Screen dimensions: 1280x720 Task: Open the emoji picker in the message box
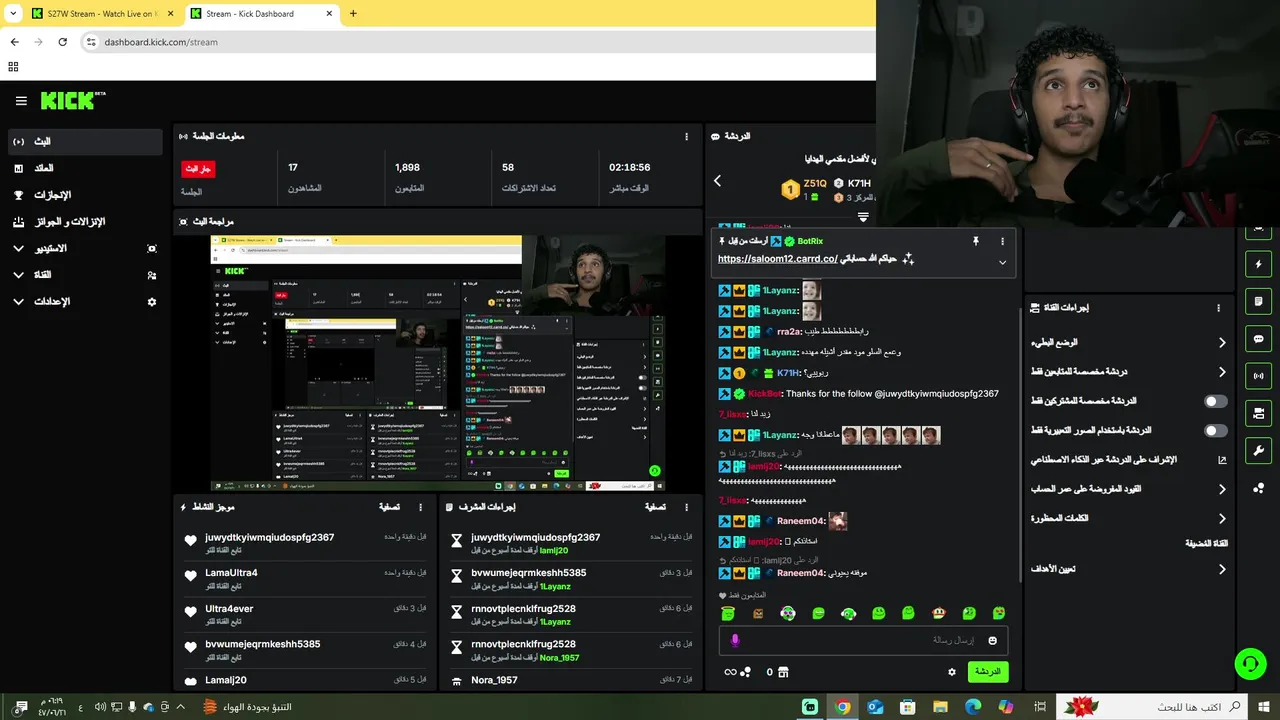992,640
